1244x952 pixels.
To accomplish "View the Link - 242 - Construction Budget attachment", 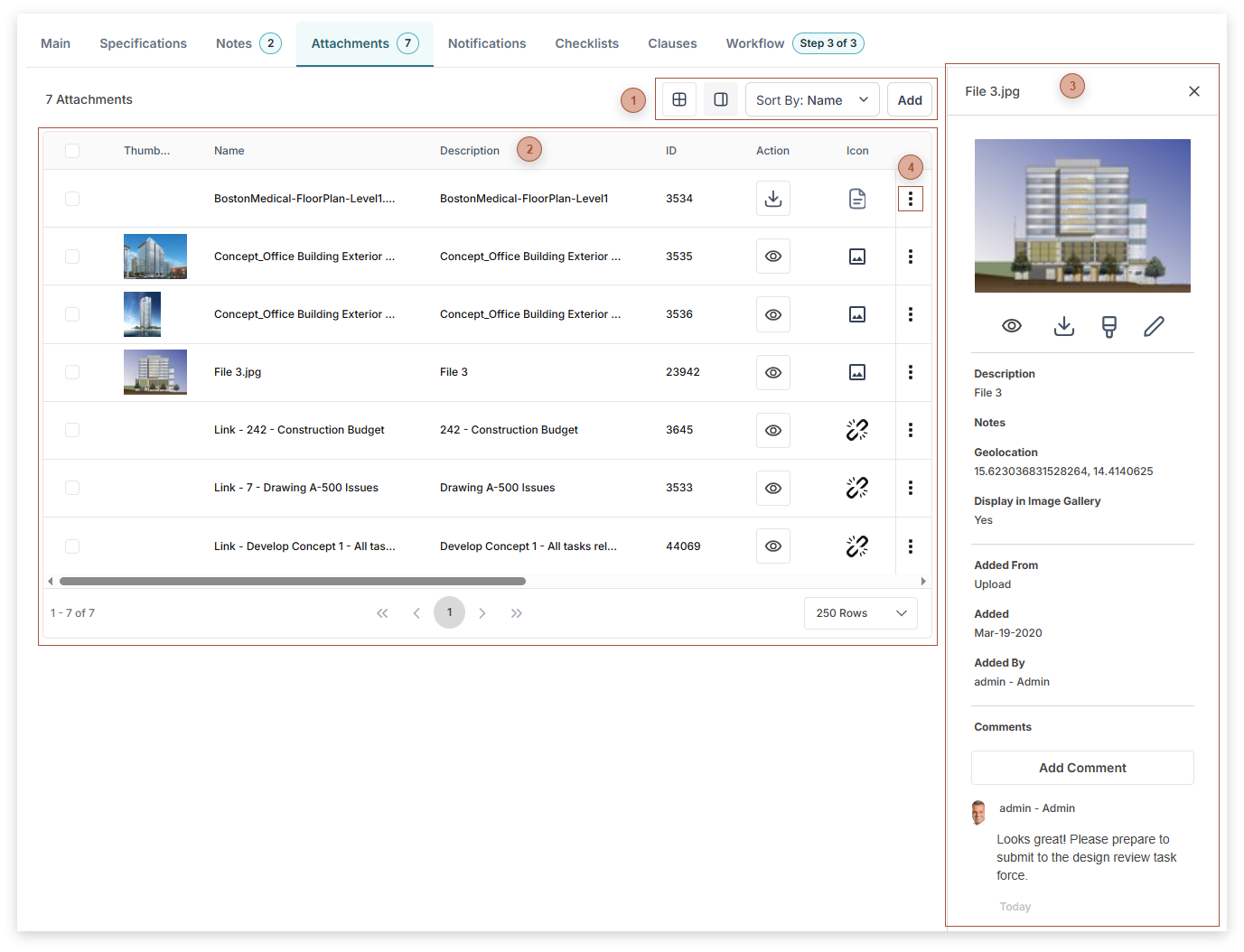I will pyautogui.click(x=772, y=430).
